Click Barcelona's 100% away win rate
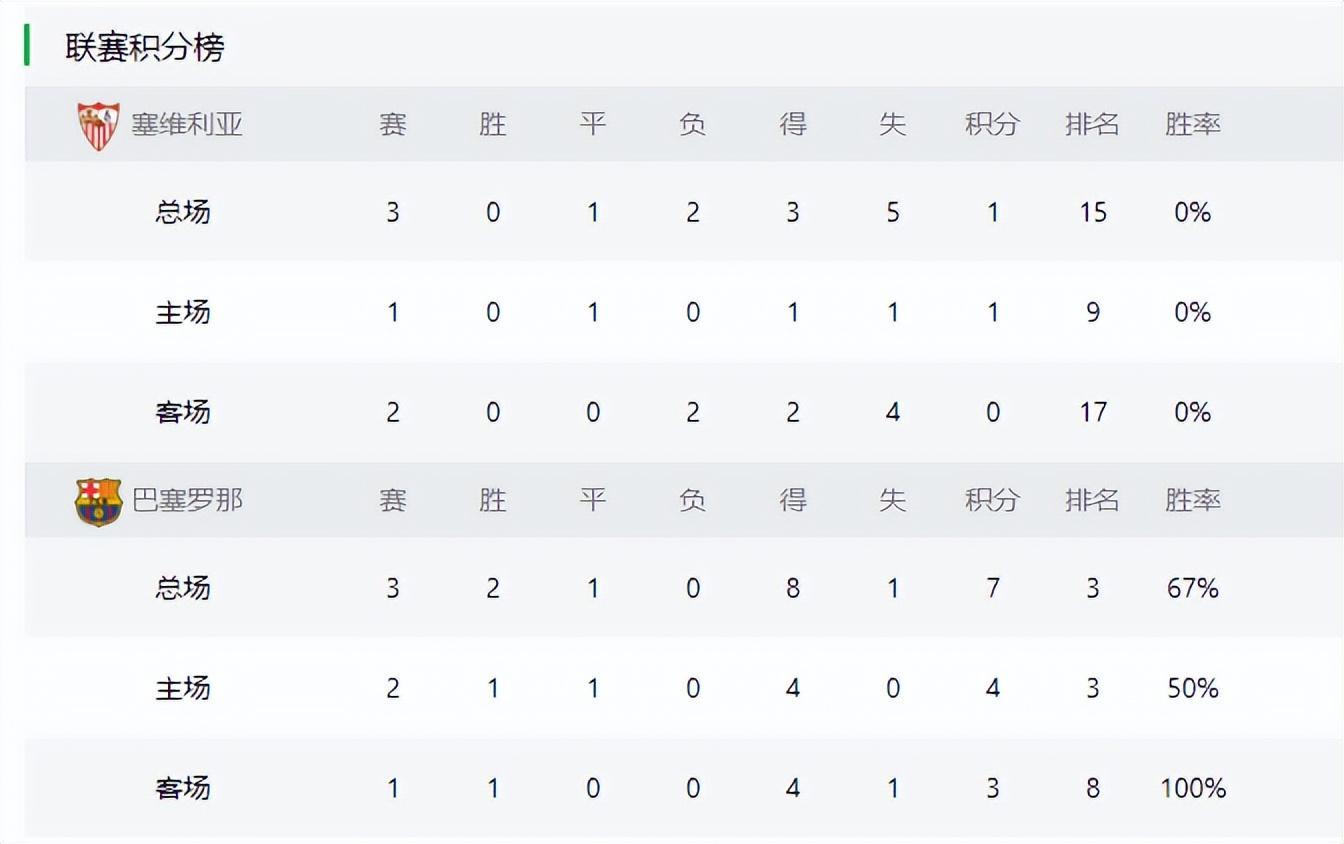Screen dimensions: 1344x844 1193,788
